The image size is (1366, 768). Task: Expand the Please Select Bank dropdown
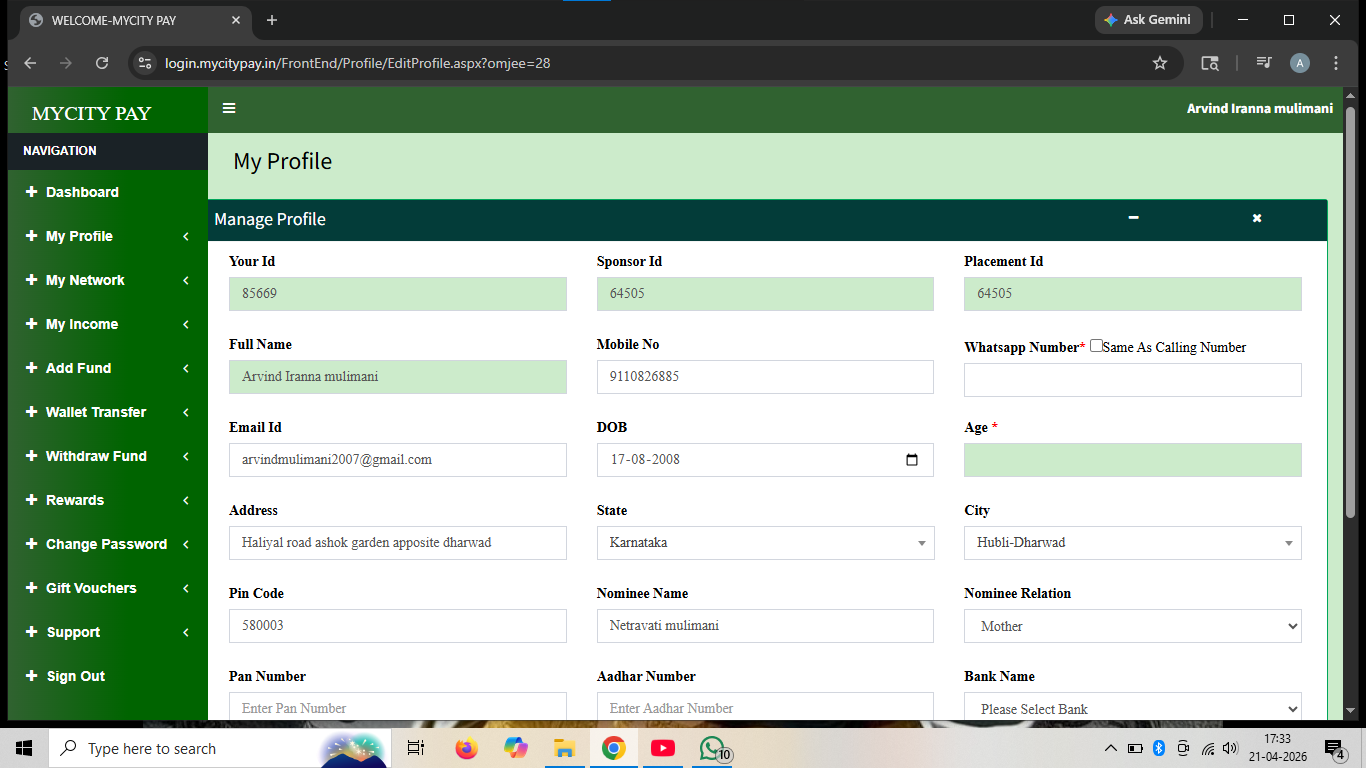(x=1133, y=707)
